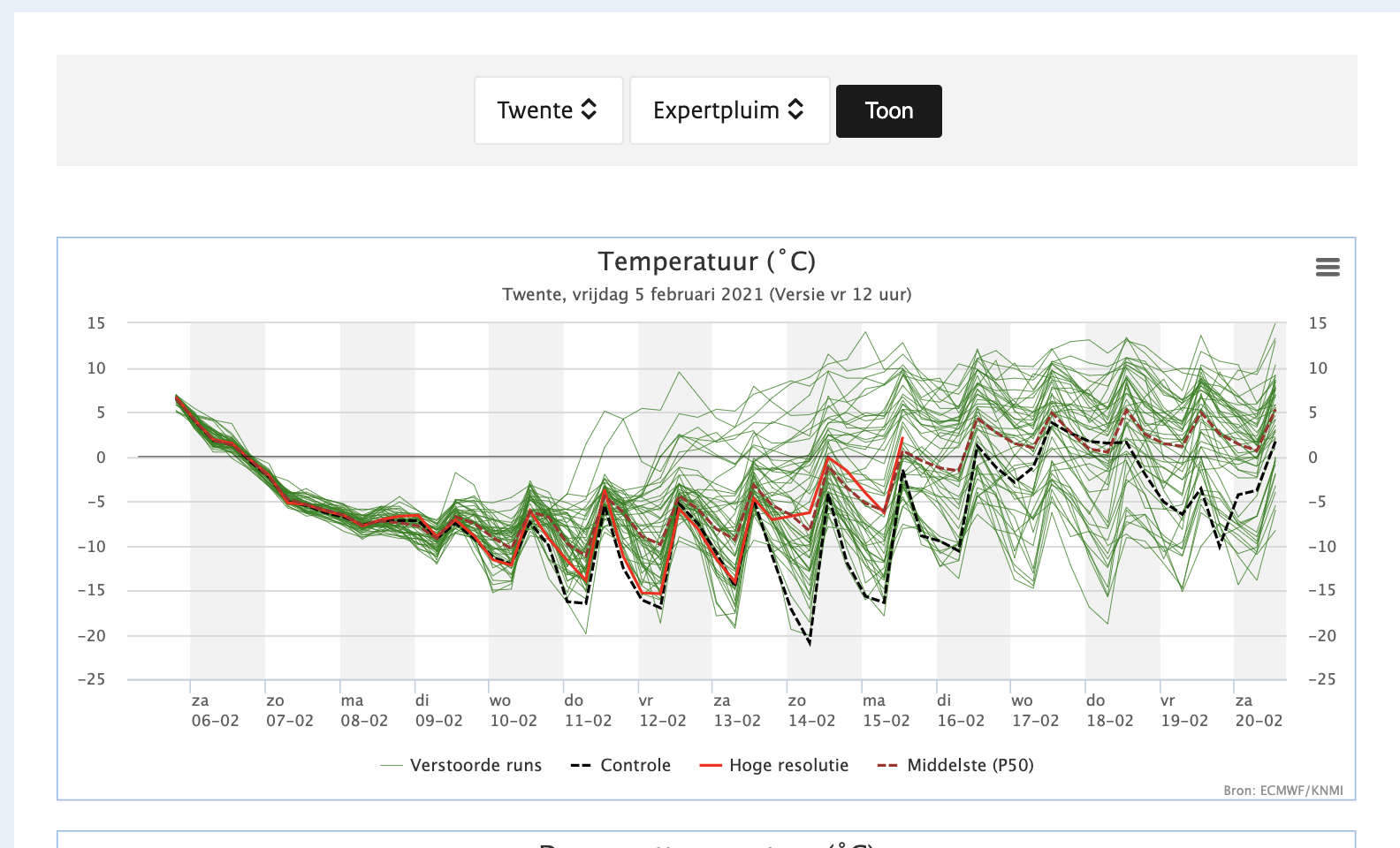Open the chart hamburger context menu
1400x848 pixels.
[1328, 267]
